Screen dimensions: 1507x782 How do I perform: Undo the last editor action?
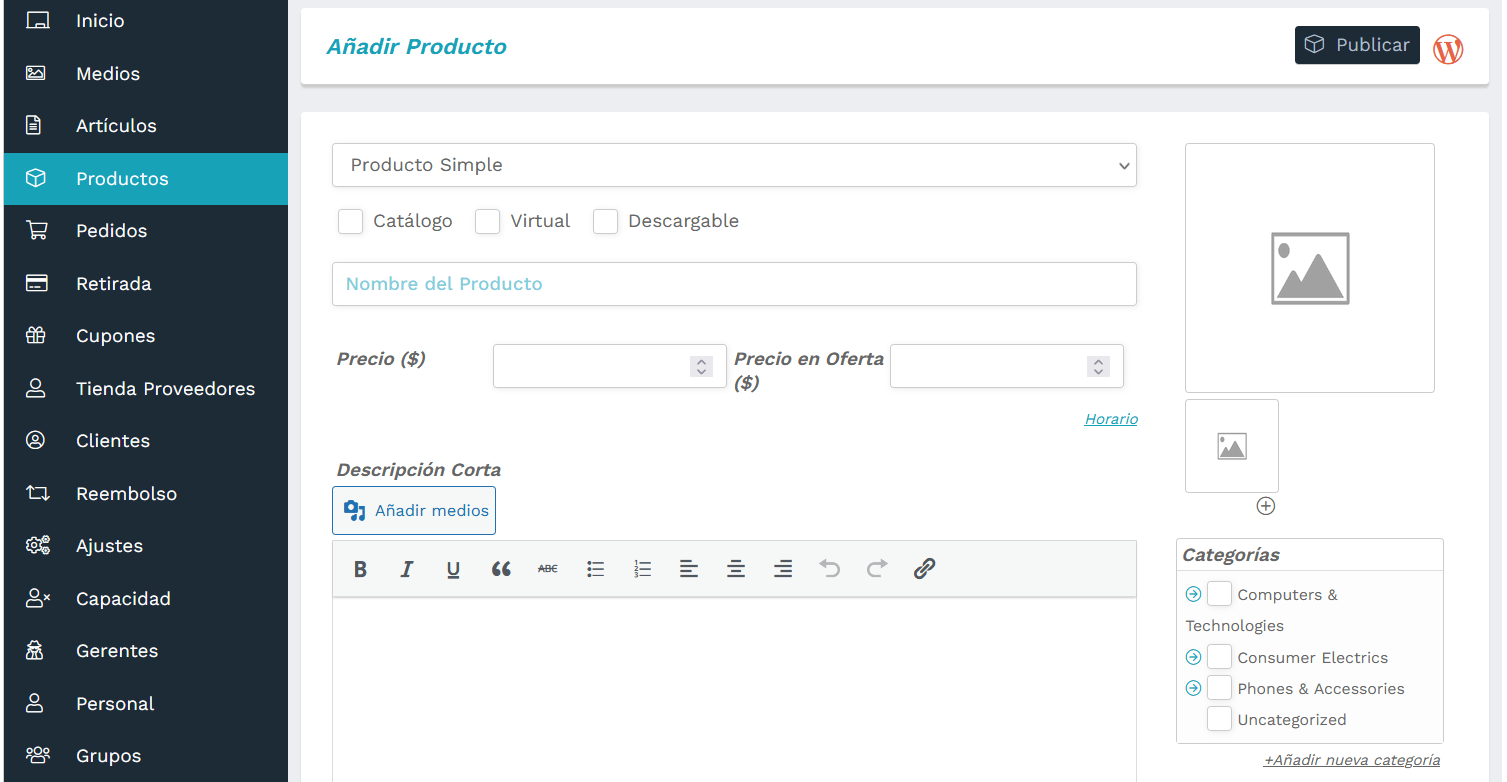point(829,569)
